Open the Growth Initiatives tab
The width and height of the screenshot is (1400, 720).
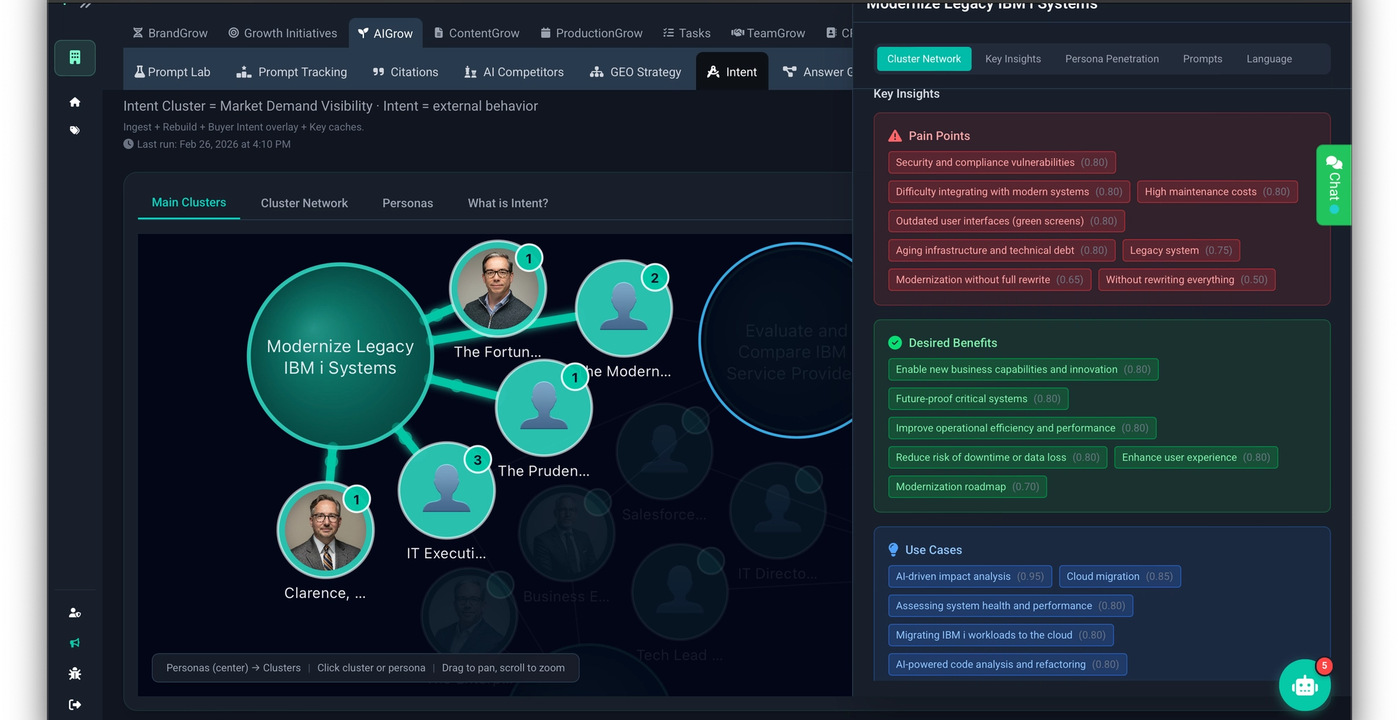(282, 33)
